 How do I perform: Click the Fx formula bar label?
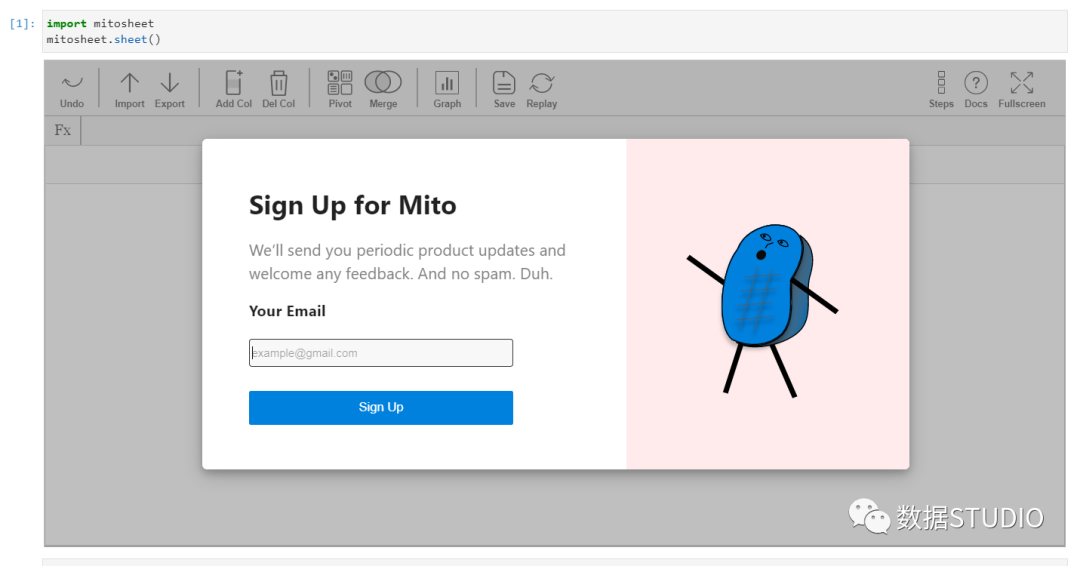pyautogui.click(x=63, y=130)
